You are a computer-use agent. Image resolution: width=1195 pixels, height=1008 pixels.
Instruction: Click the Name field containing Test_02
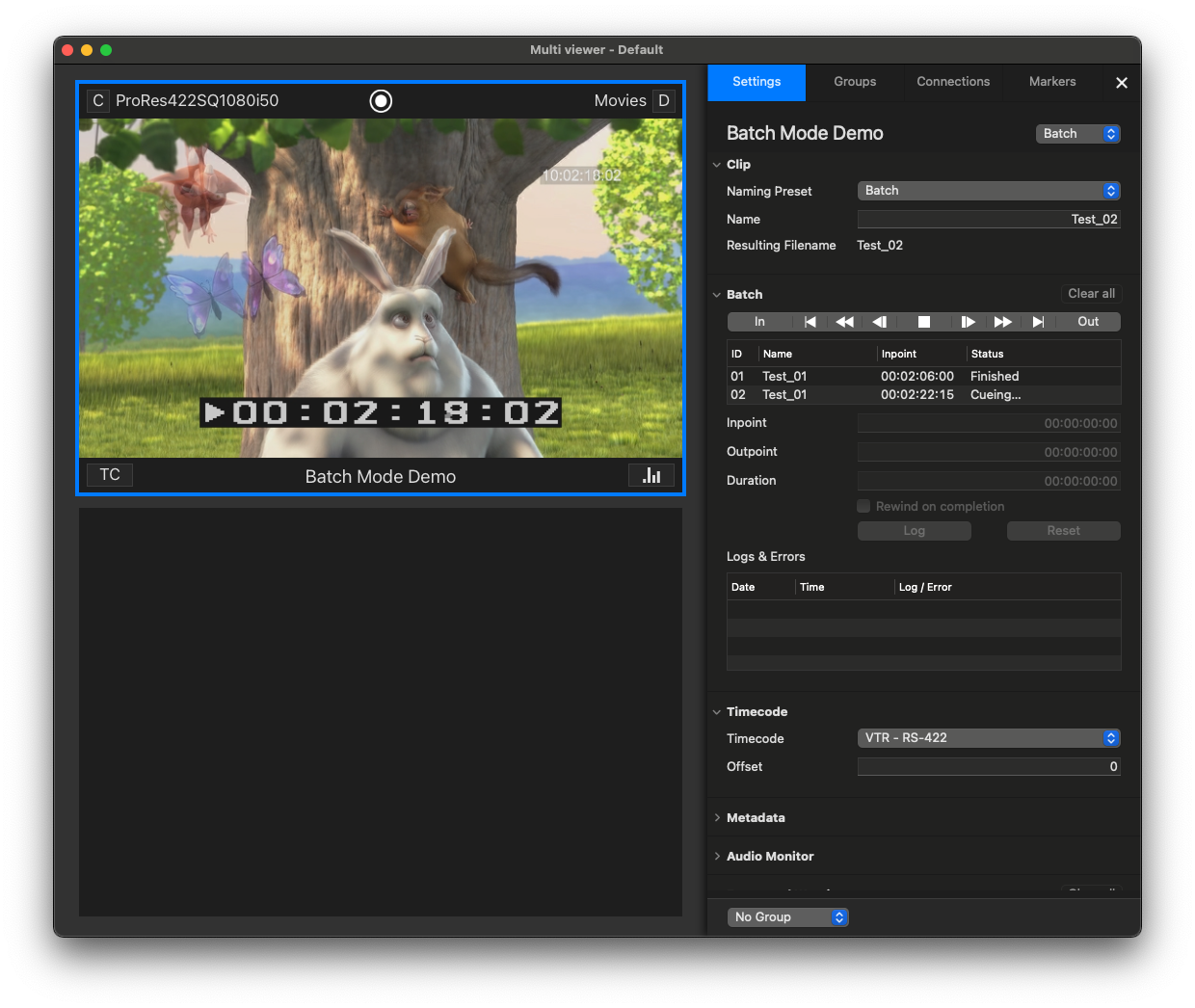point(989,220)
